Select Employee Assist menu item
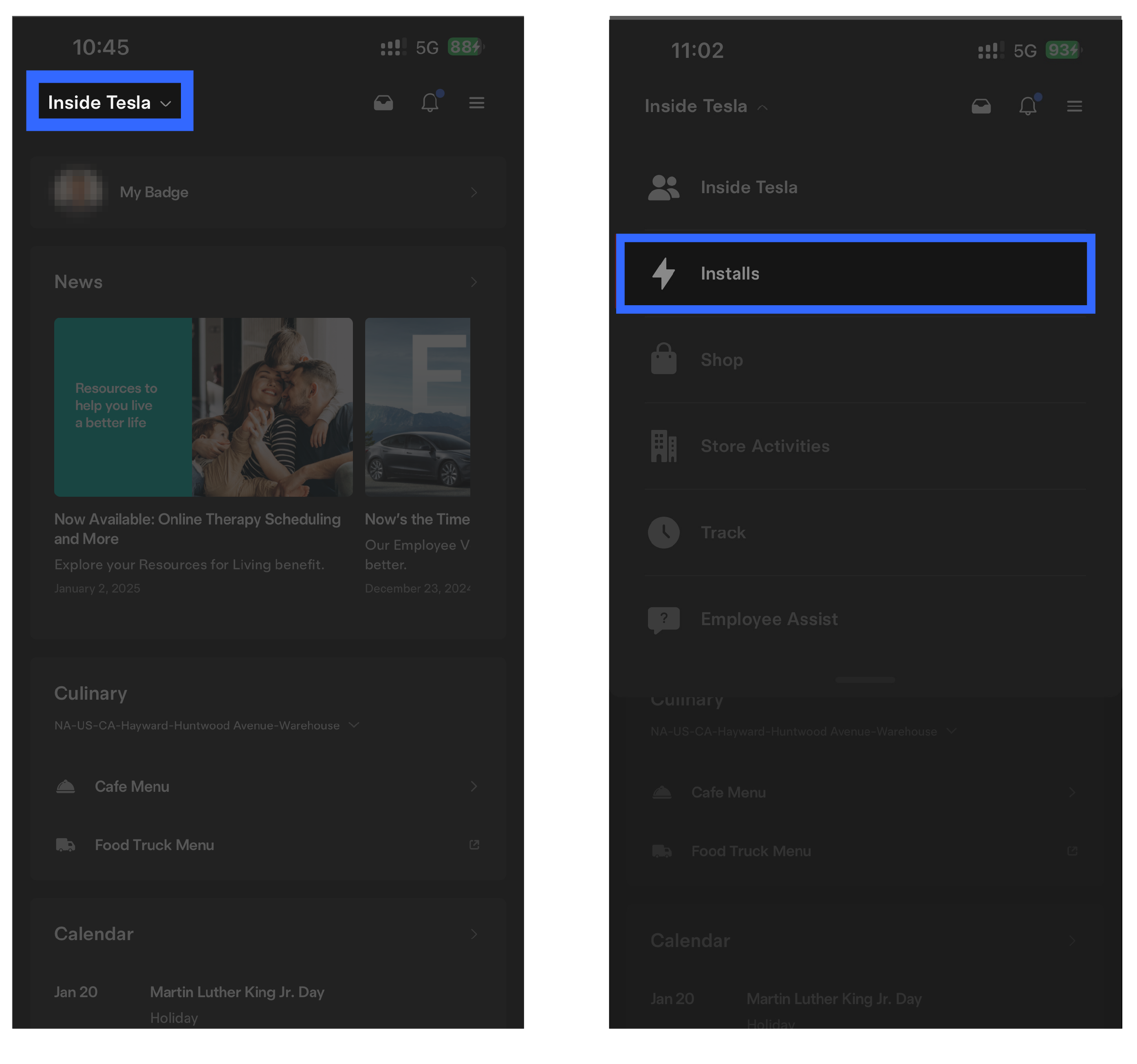 [865, 619]
